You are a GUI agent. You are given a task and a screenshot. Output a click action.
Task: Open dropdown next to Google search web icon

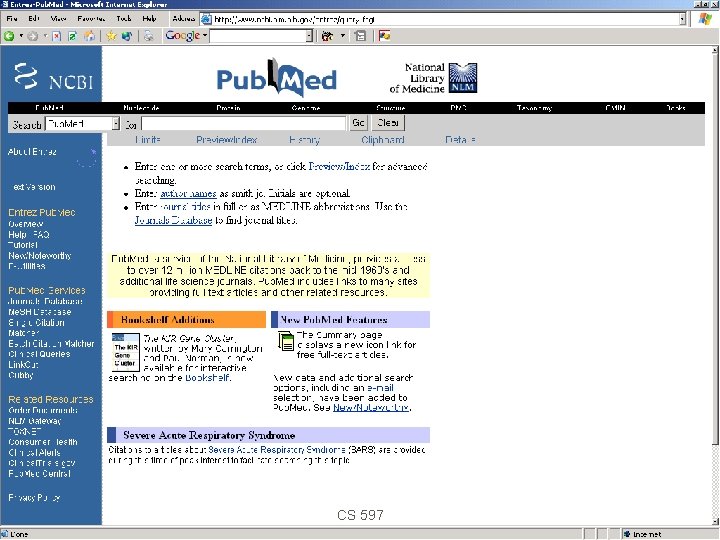point(343,36)
